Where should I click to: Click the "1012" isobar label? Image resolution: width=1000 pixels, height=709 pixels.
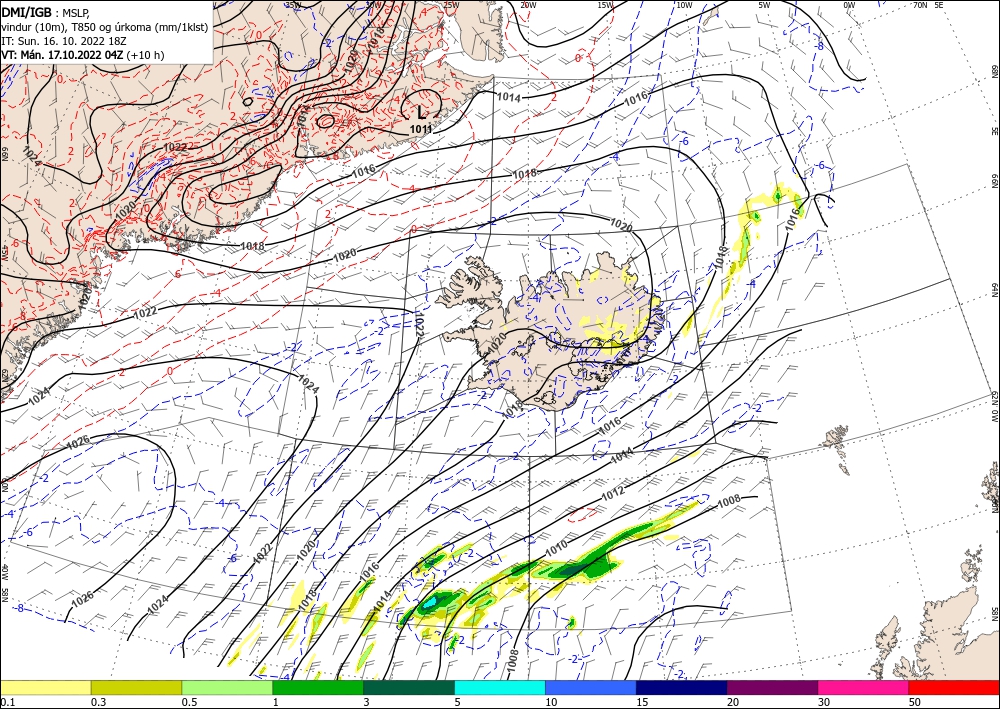coord(613,493)
